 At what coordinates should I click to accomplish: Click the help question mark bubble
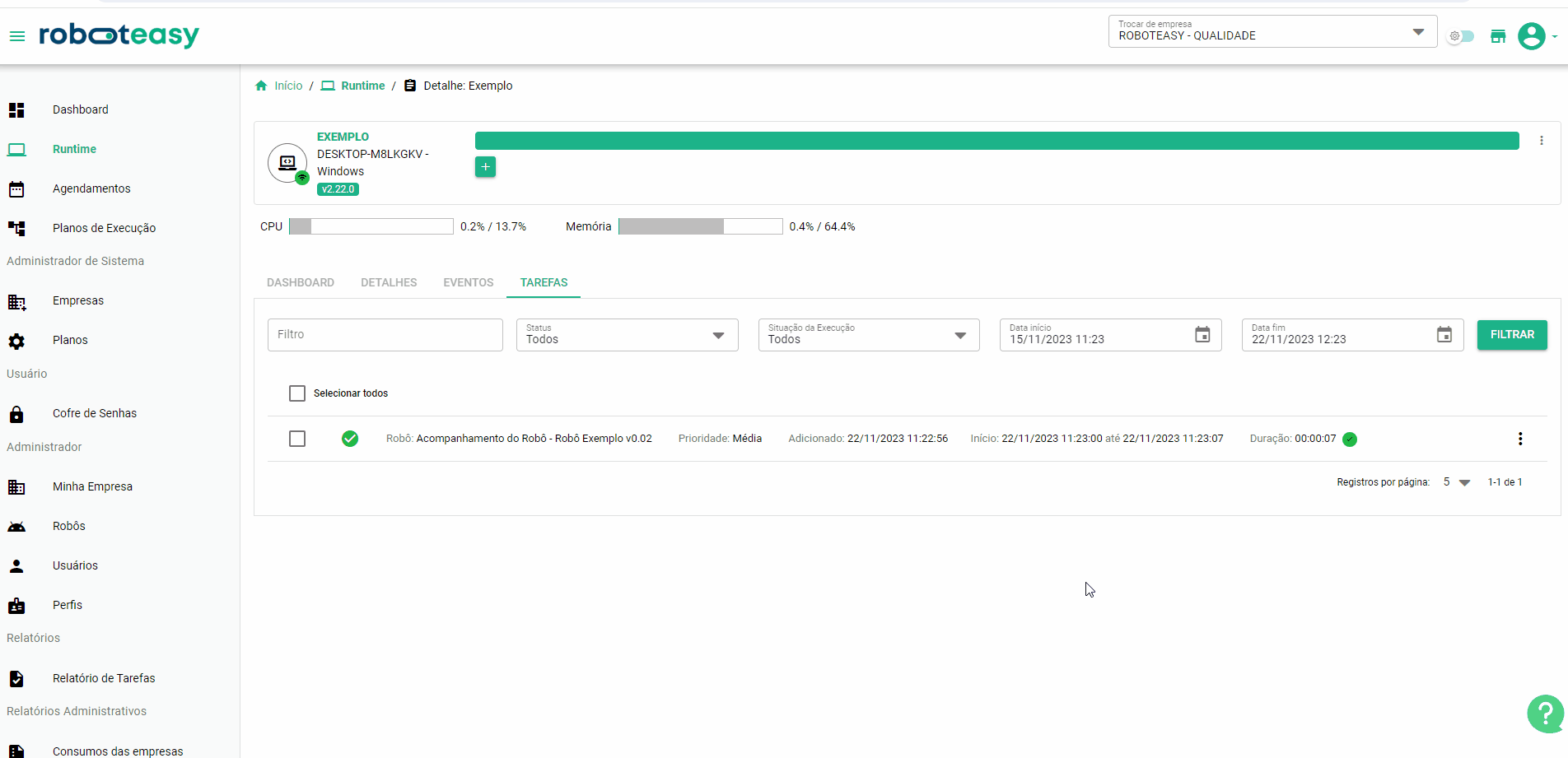point(1545,714)
